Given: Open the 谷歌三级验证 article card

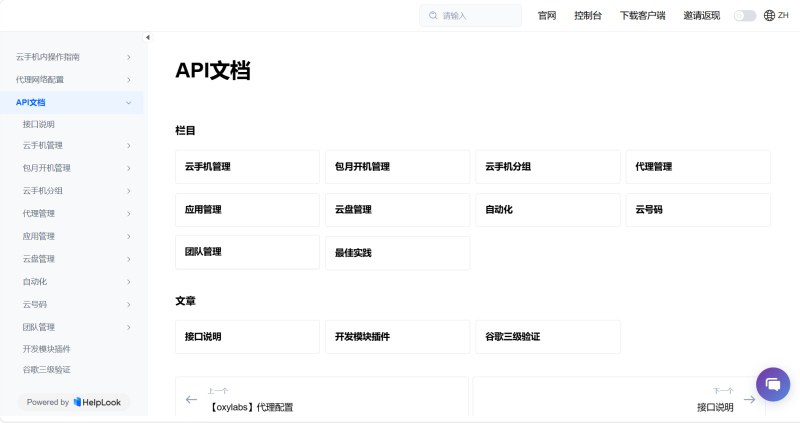Looking at the screenshot, I should point(547,337).
